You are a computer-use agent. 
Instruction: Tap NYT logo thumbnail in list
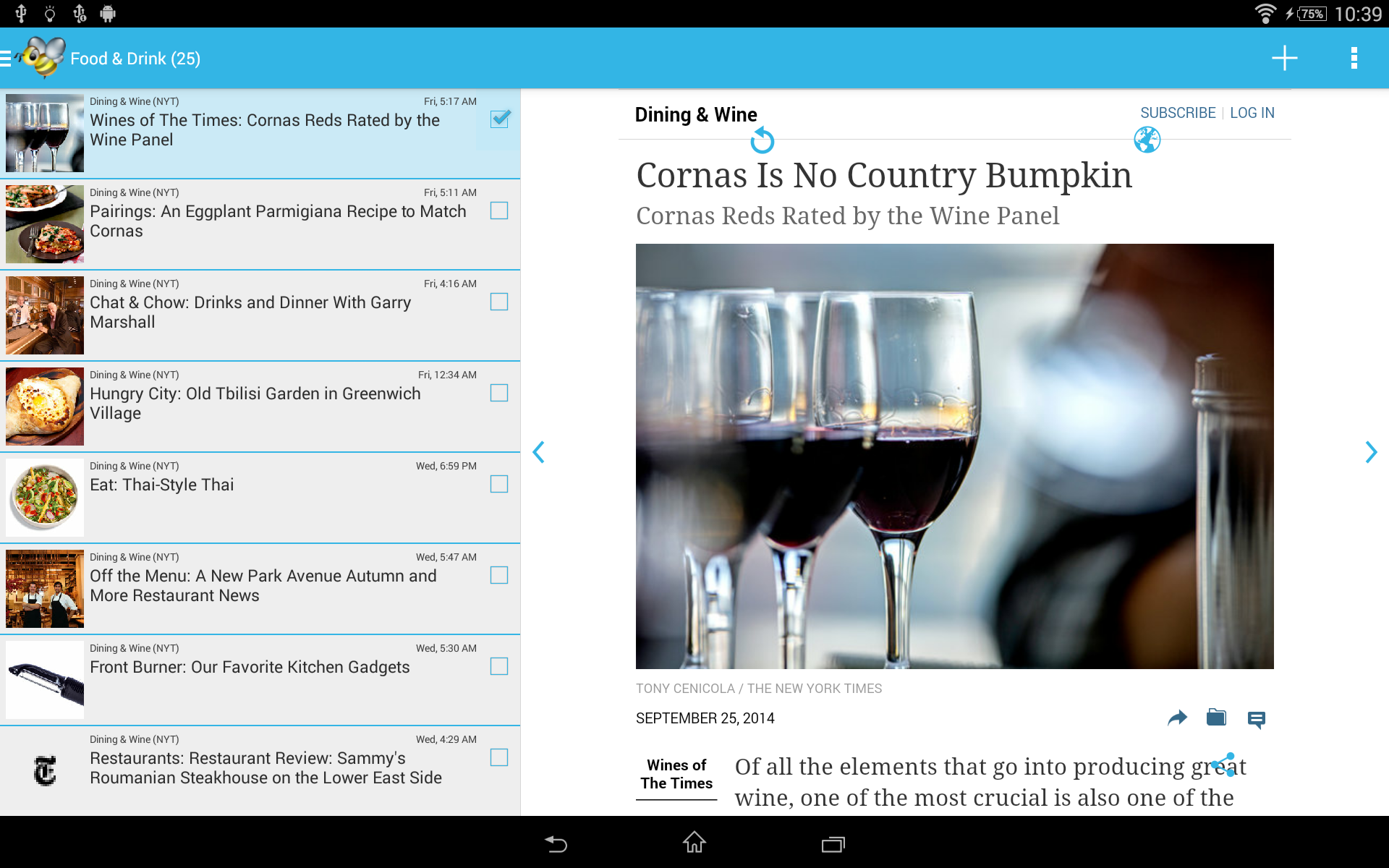pos(45,771)
